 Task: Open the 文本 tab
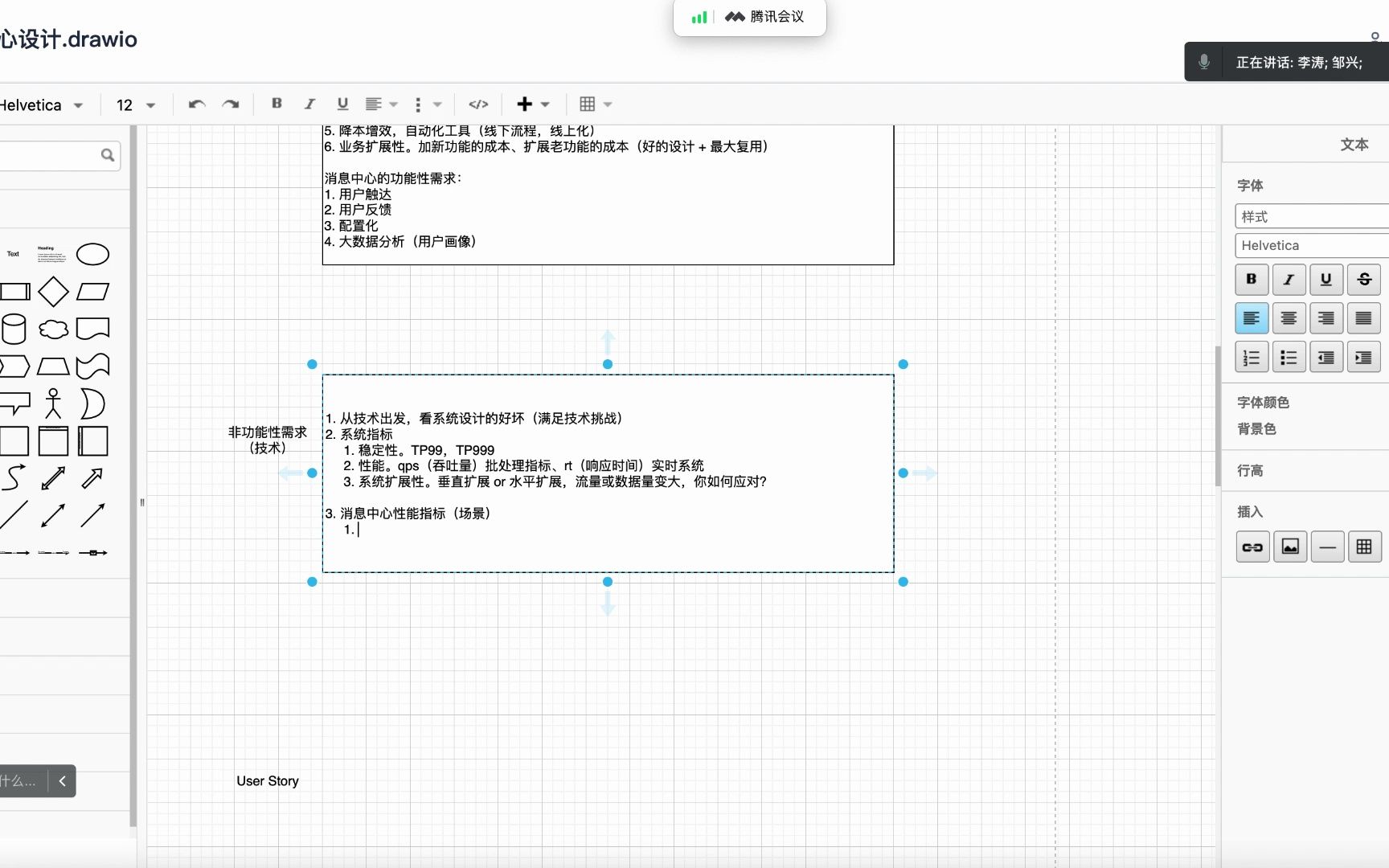1354,145
